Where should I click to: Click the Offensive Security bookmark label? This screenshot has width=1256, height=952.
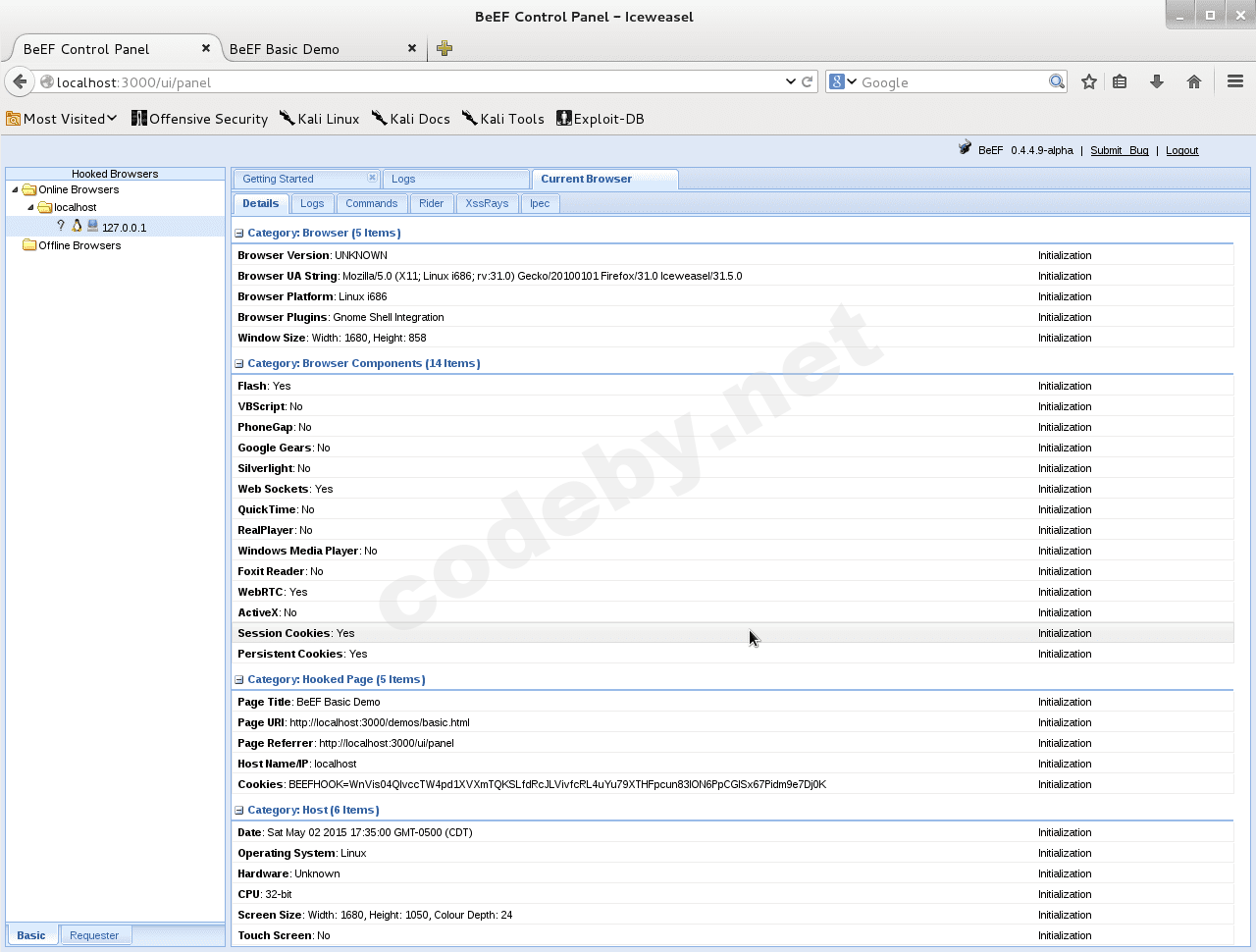pyautogui.click(x=208, y=119)
